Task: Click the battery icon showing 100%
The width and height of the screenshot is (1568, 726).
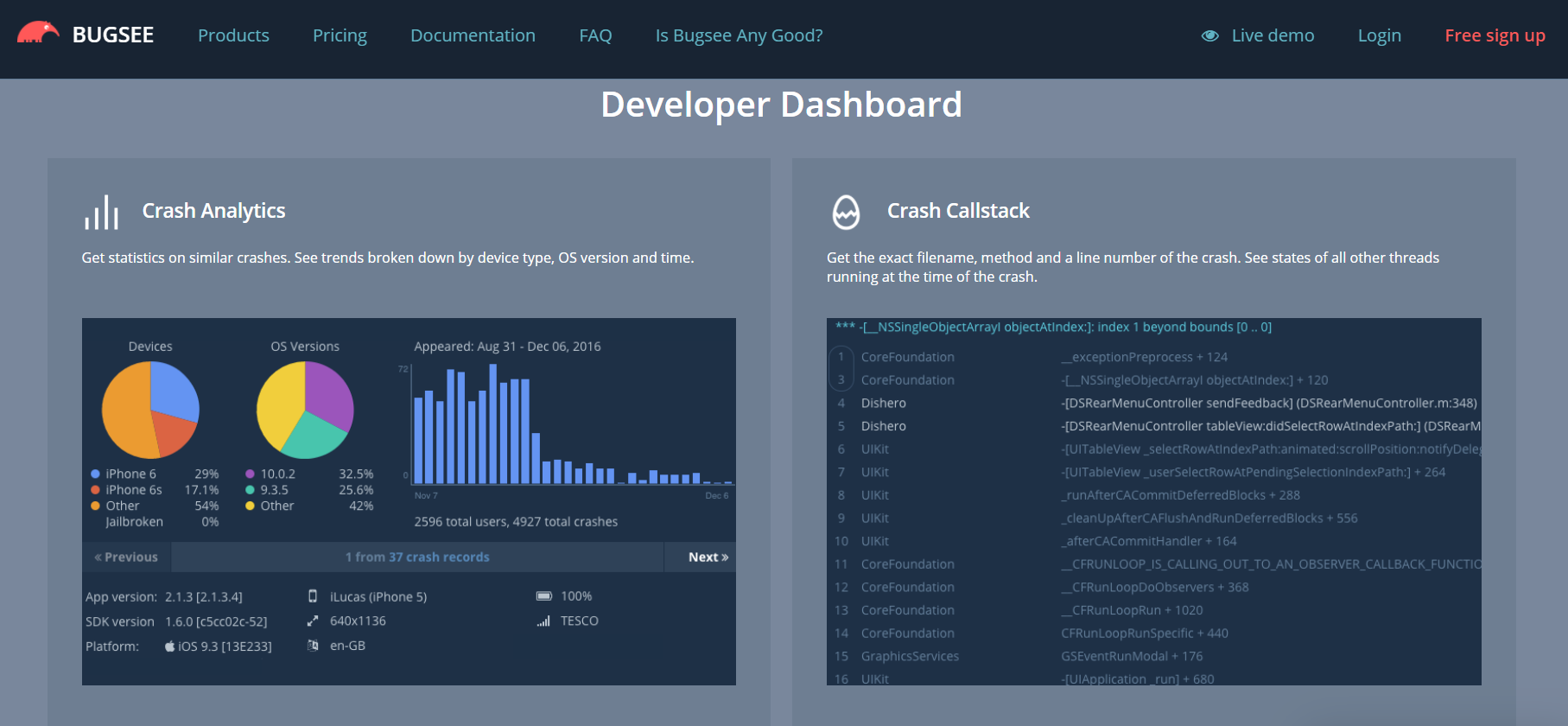Action: (x=543, y=596)
